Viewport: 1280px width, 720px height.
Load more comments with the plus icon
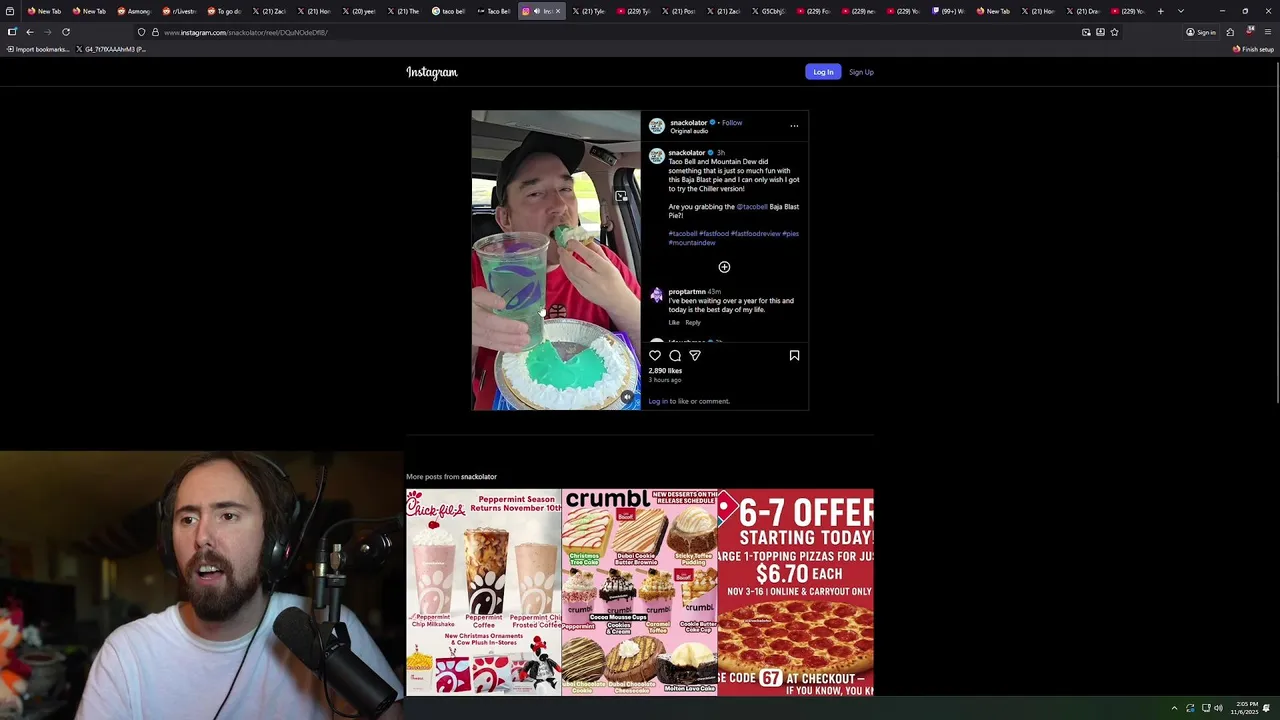[724, 267]
